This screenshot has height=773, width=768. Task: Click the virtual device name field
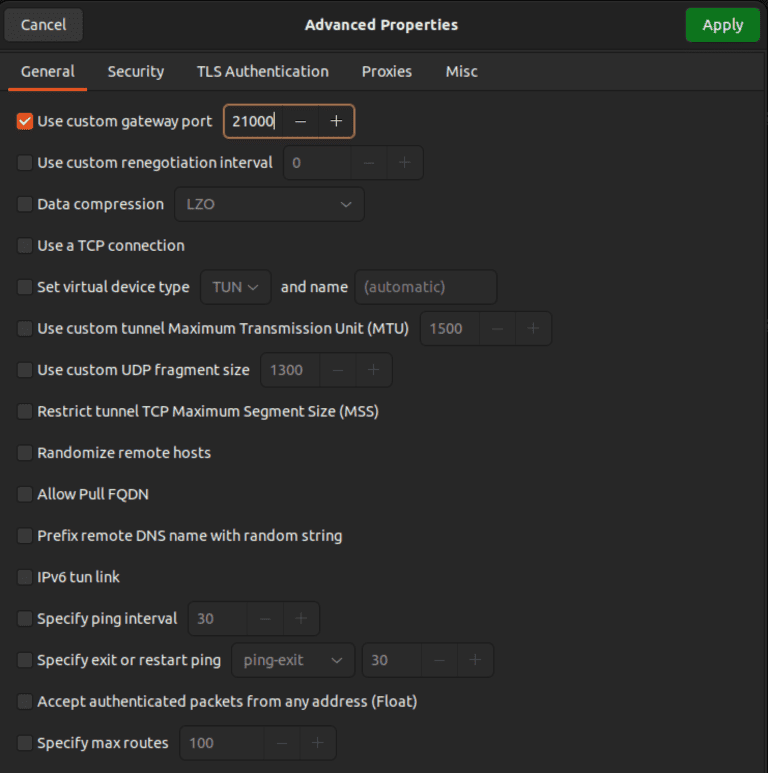[x=426, y=287]
